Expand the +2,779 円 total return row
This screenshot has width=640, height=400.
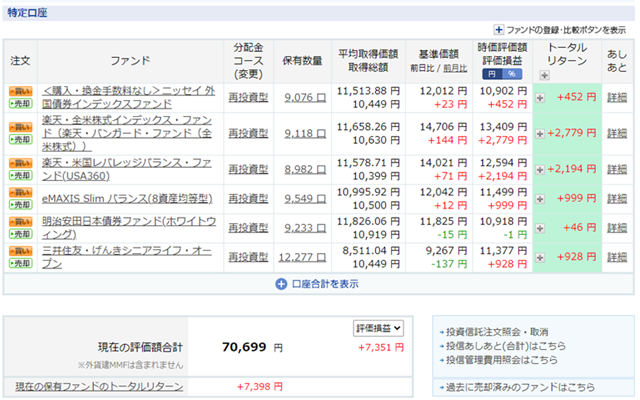coord(540,133)
